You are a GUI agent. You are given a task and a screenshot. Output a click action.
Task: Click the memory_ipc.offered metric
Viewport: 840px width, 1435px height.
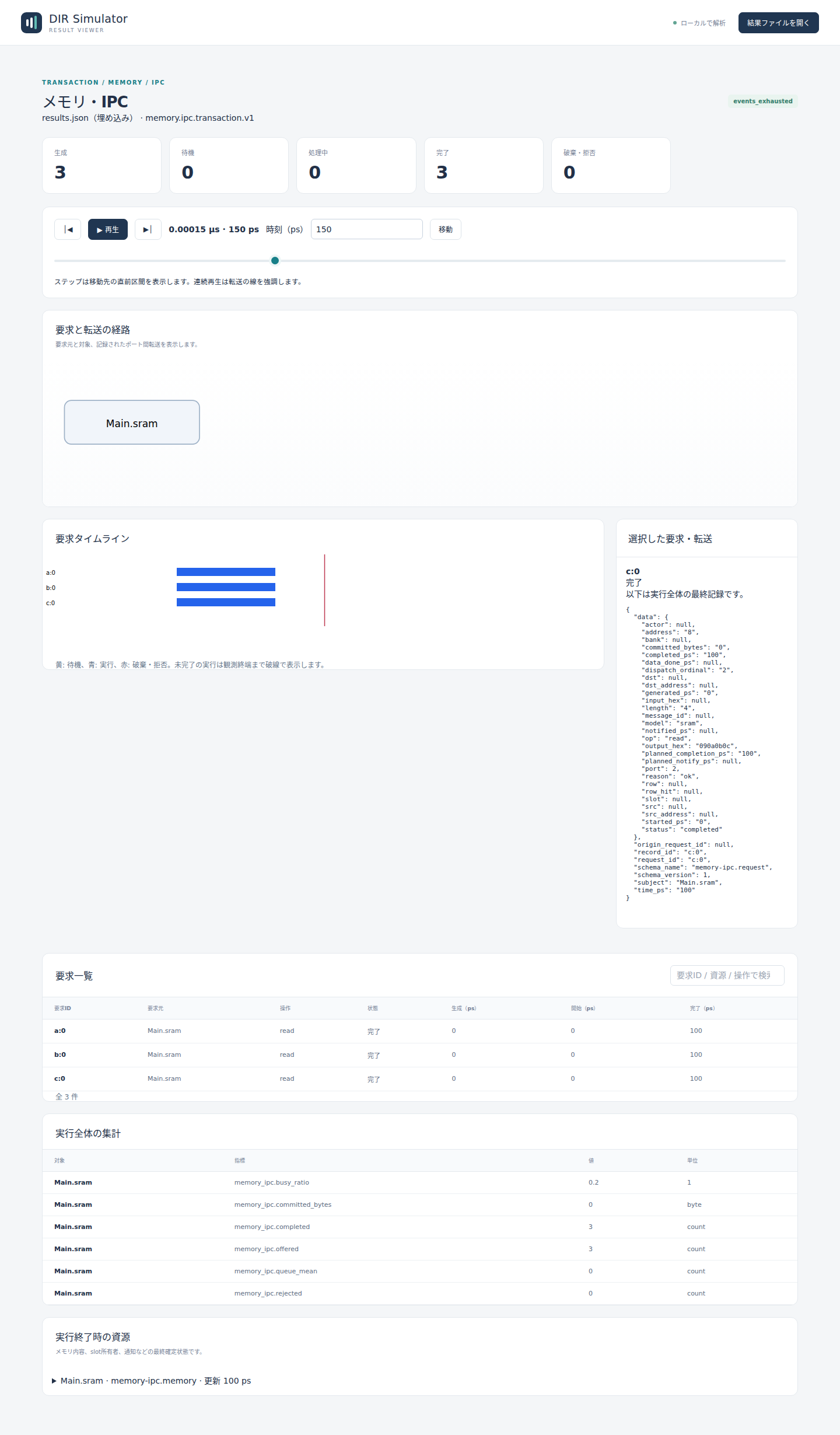point(267,1249)
